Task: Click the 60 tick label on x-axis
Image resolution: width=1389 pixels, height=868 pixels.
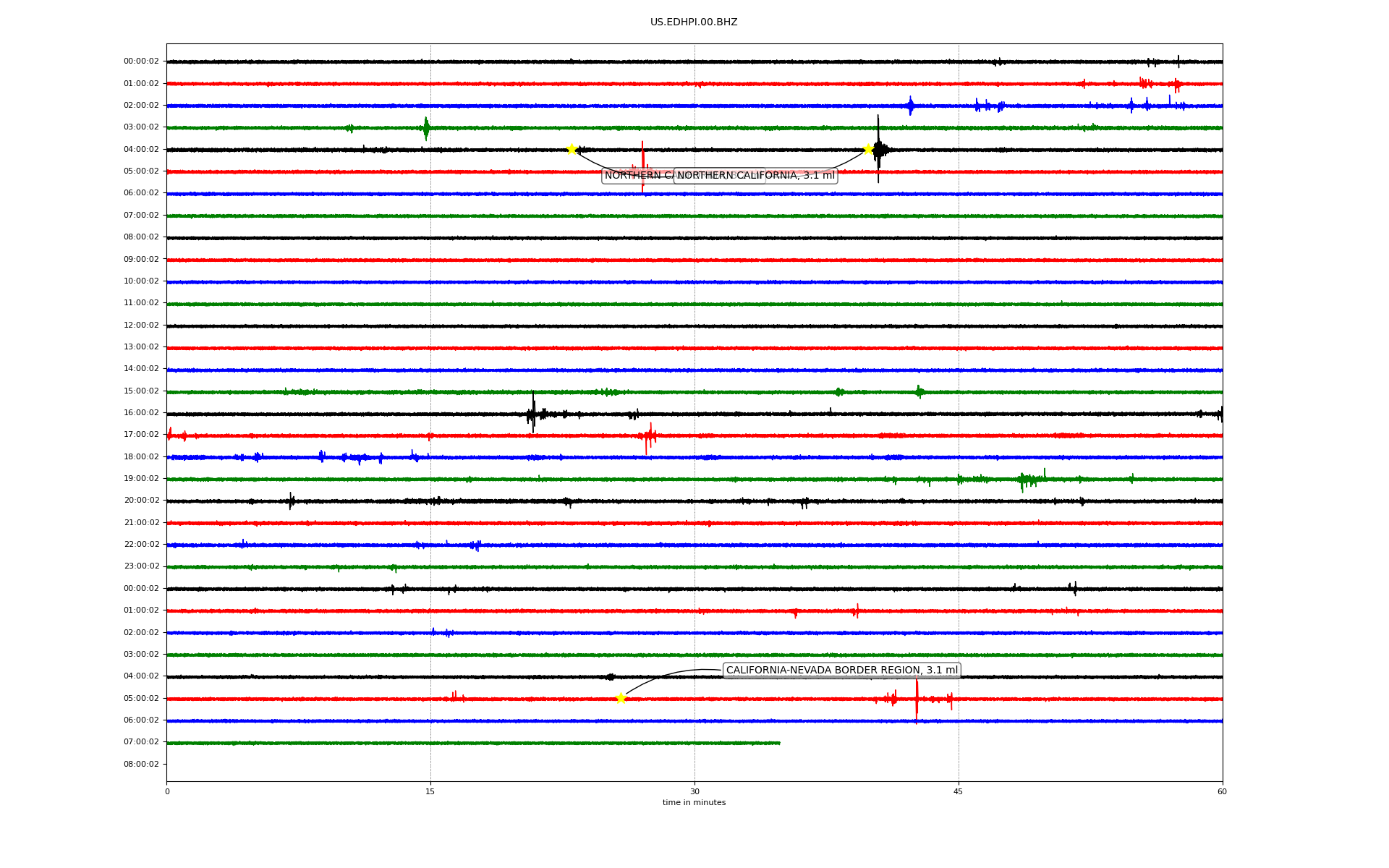Action: (1222, 791)
